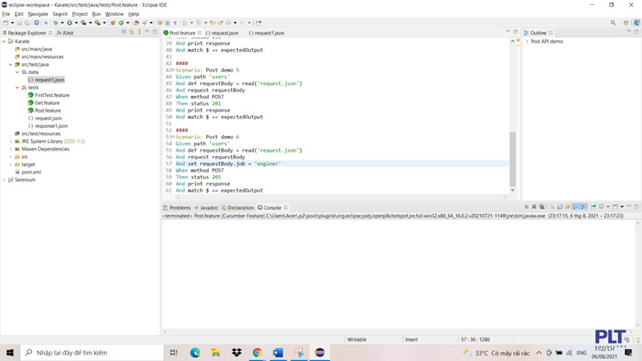Open the File menu

point(6,14)
